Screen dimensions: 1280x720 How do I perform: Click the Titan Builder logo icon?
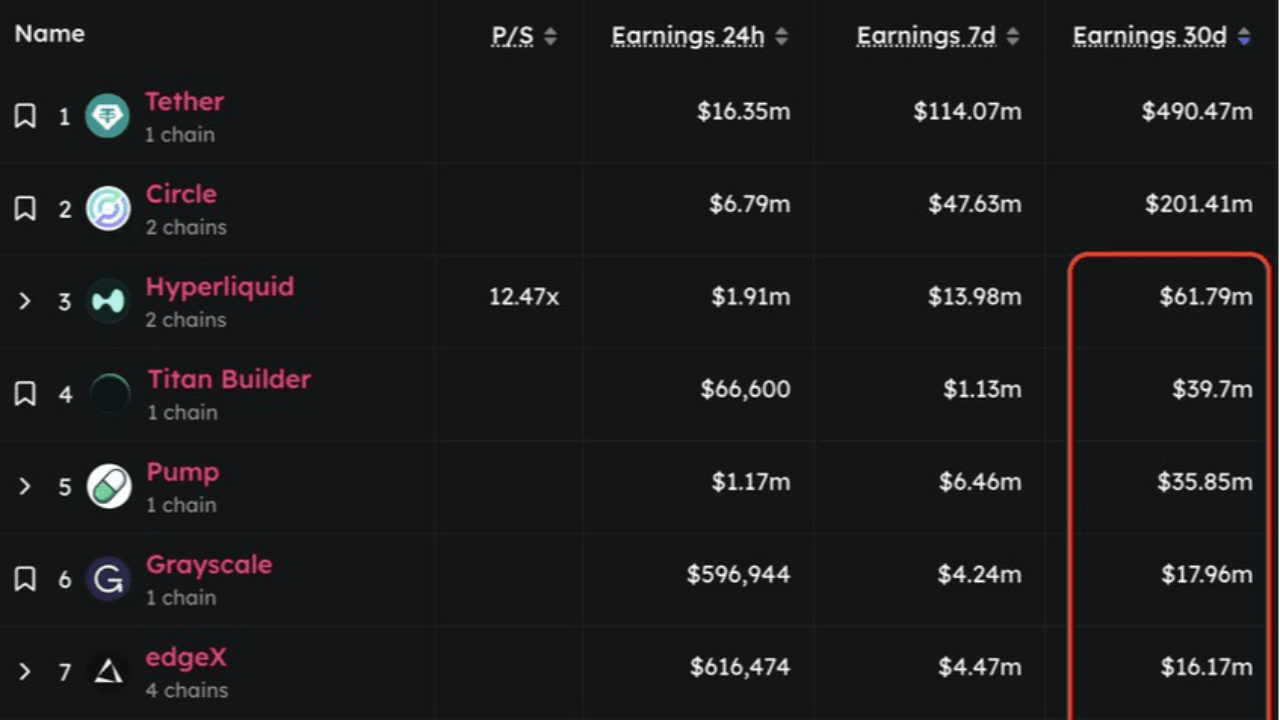click(x=109, y=394)
